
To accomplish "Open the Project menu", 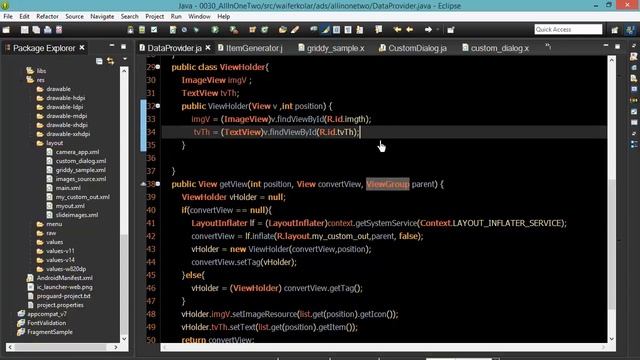I will coord(154,16).
